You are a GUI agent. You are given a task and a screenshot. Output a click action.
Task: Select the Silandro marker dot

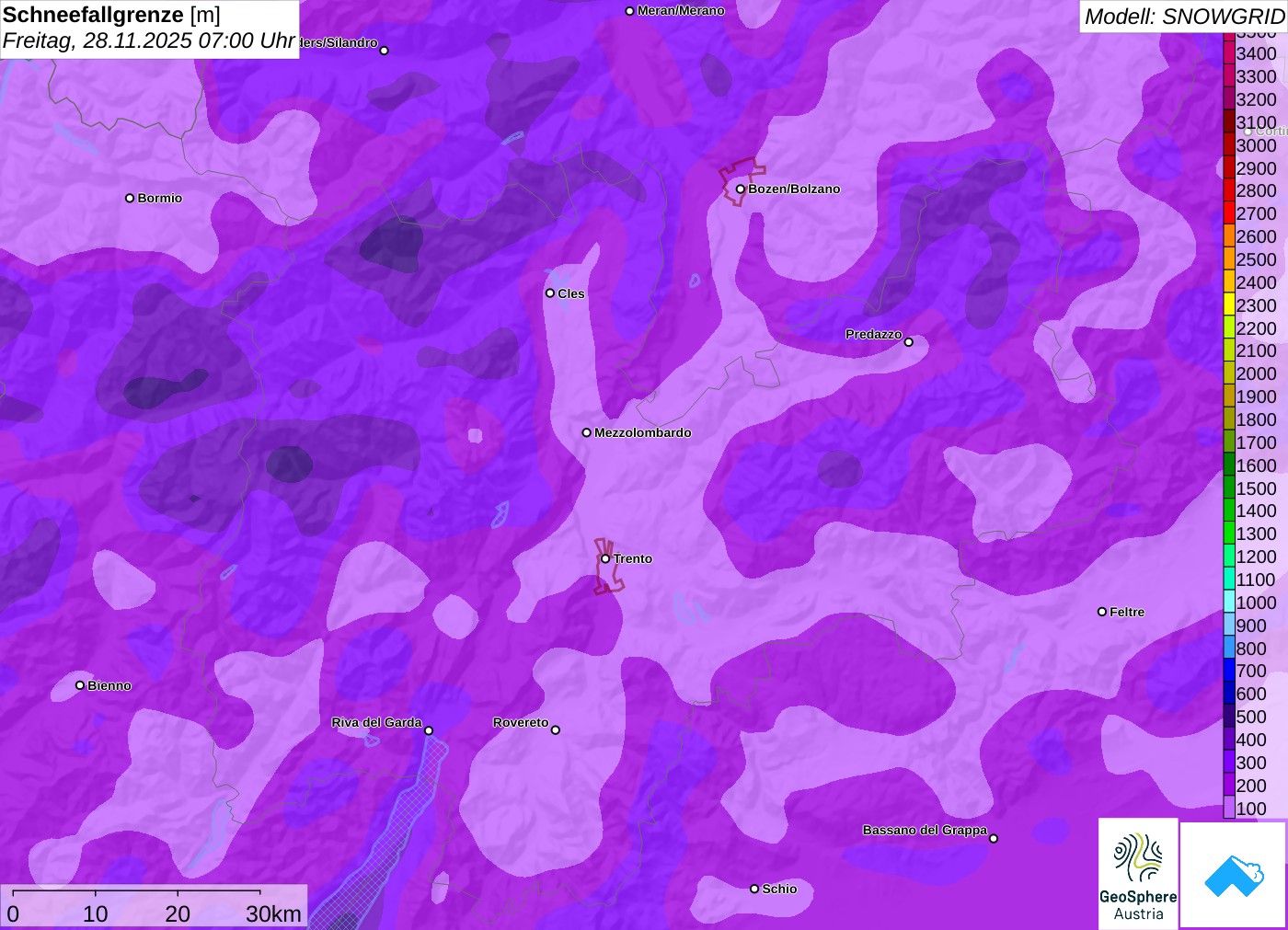(385, 51)
